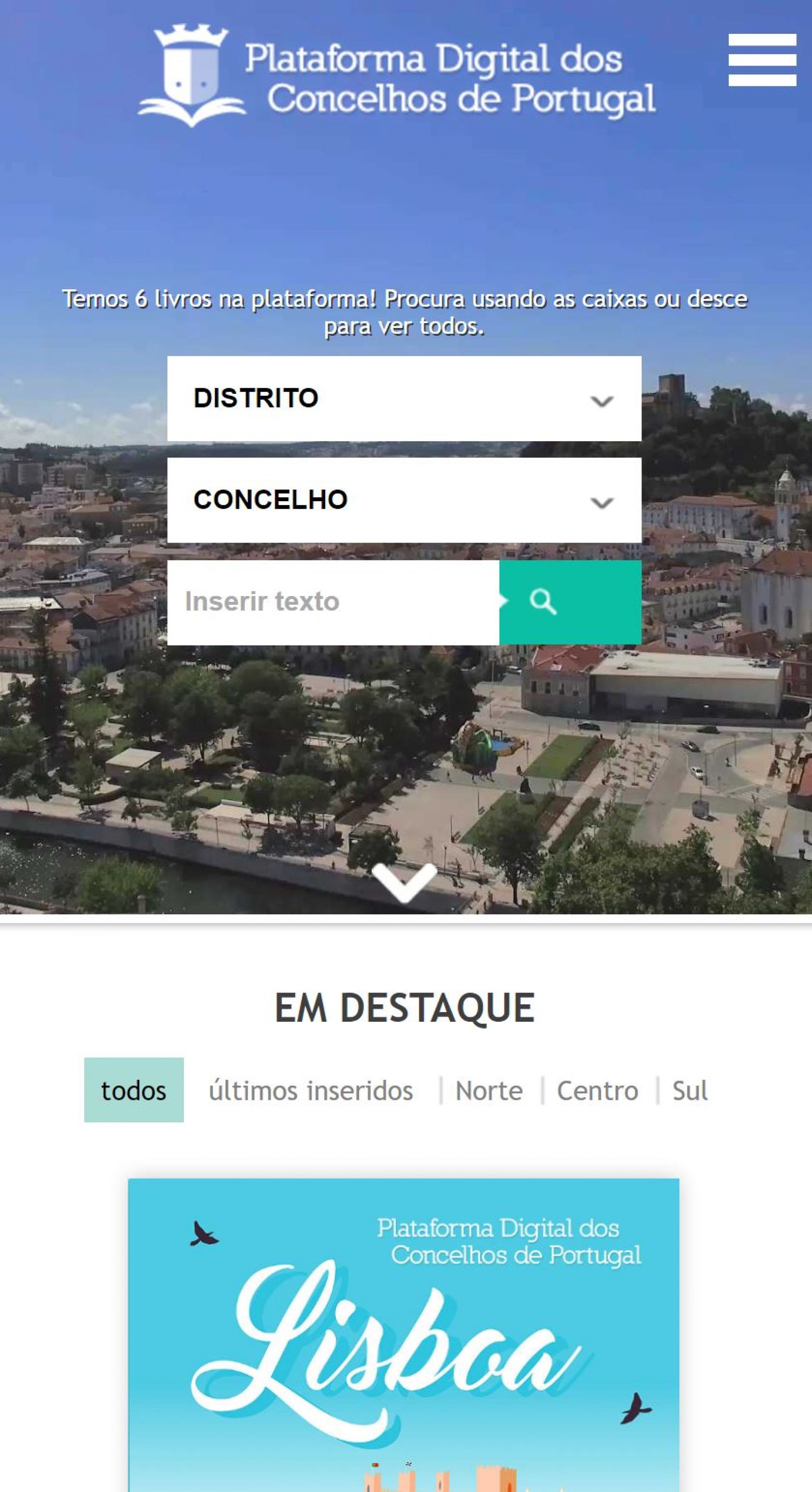Click the bird icon on Lisboa cover top-left
The image size is (812, 1492).
coord(204,1234)
